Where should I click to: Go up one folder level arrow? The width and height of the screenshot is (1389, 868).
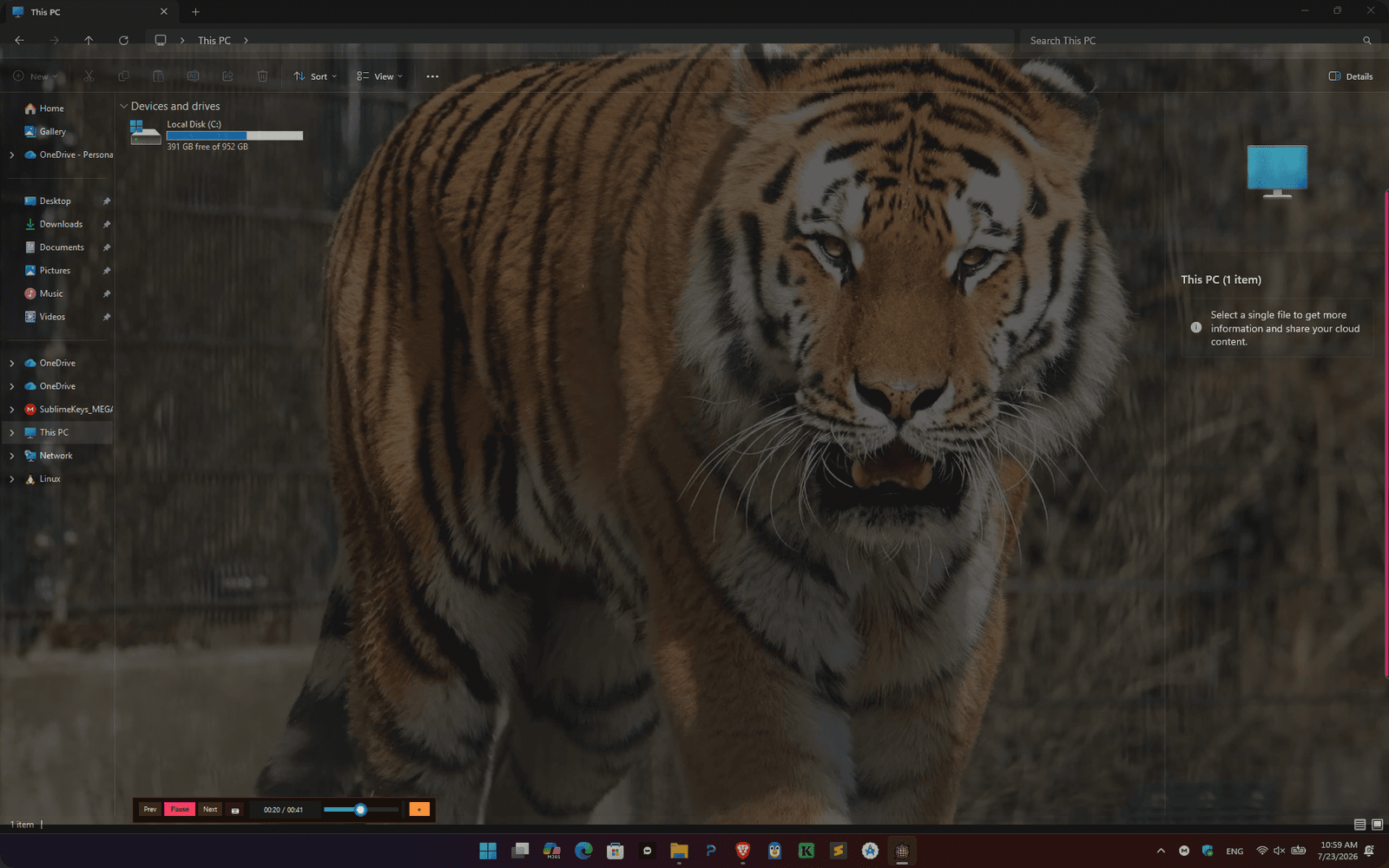tap(89, 41)
